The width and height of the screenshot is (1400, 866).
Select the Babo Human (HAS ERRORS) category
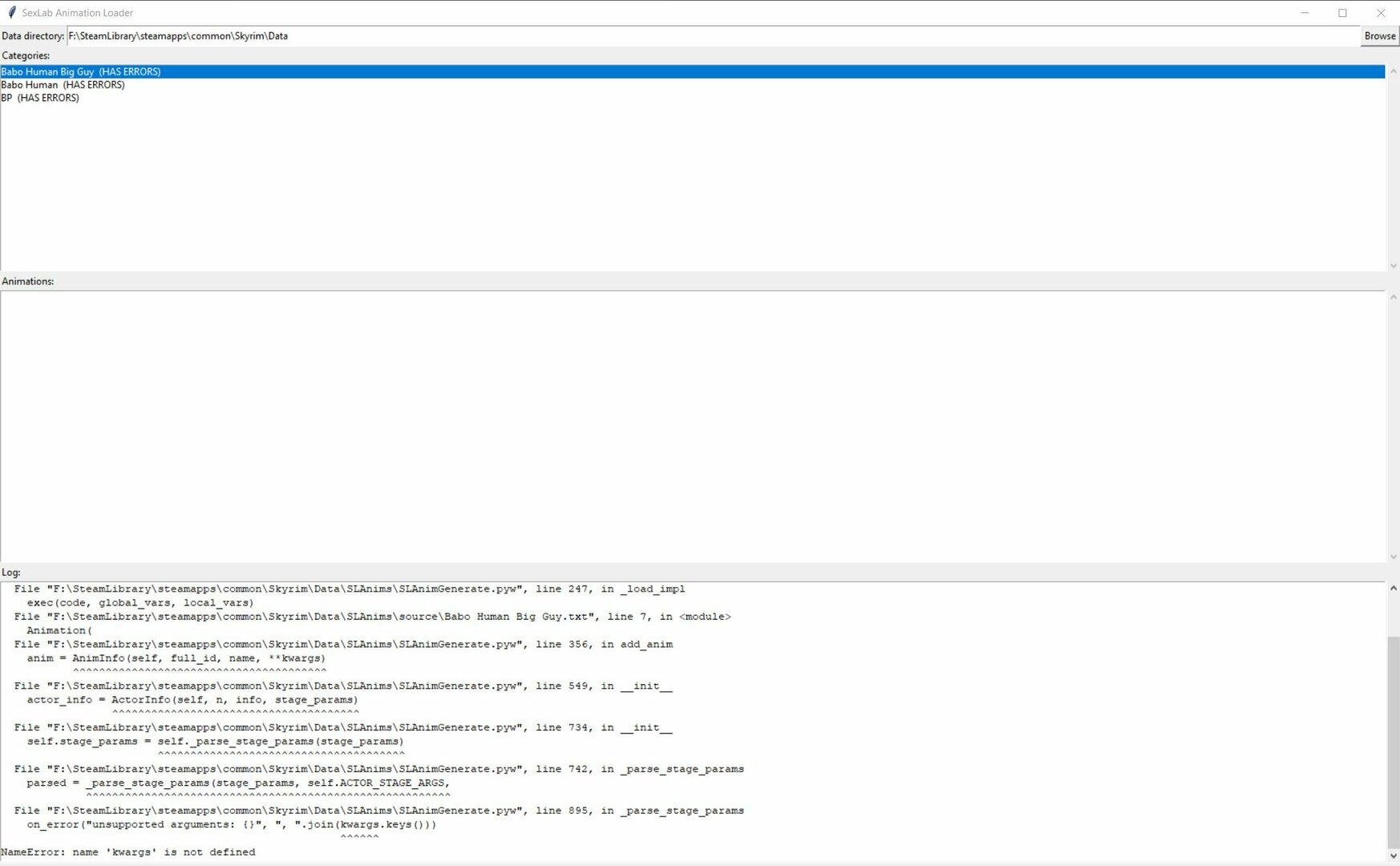point(63,85)
